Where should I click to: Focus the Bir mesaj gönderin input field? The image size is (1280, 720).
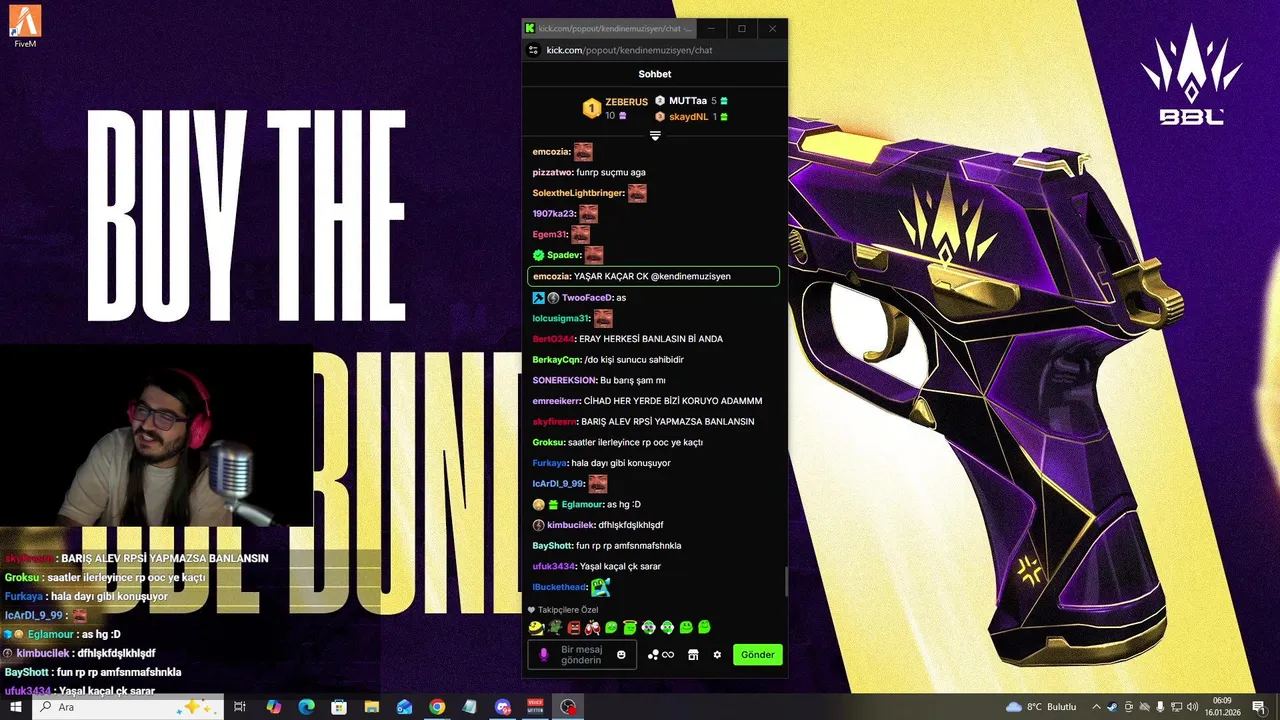tap(582, 655)
